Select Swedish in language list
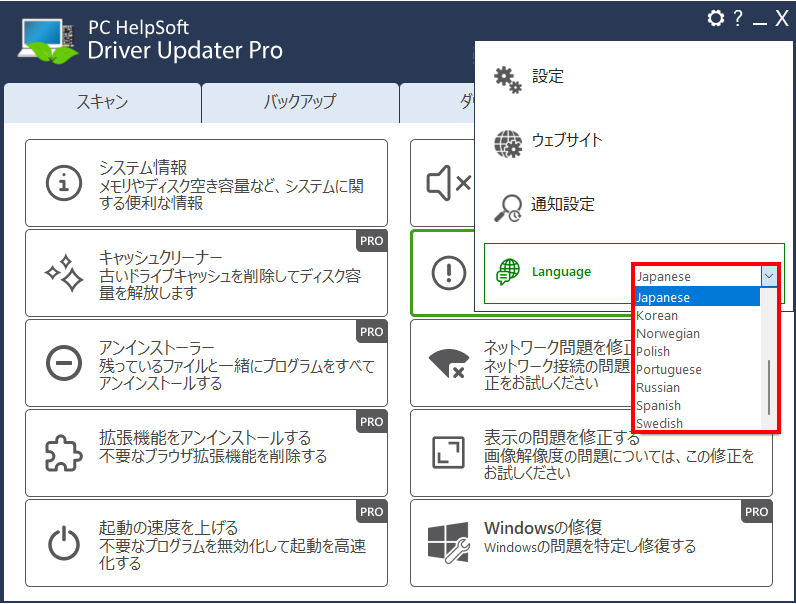Viewport: 796px width, 604px height. tap(698, 423)
